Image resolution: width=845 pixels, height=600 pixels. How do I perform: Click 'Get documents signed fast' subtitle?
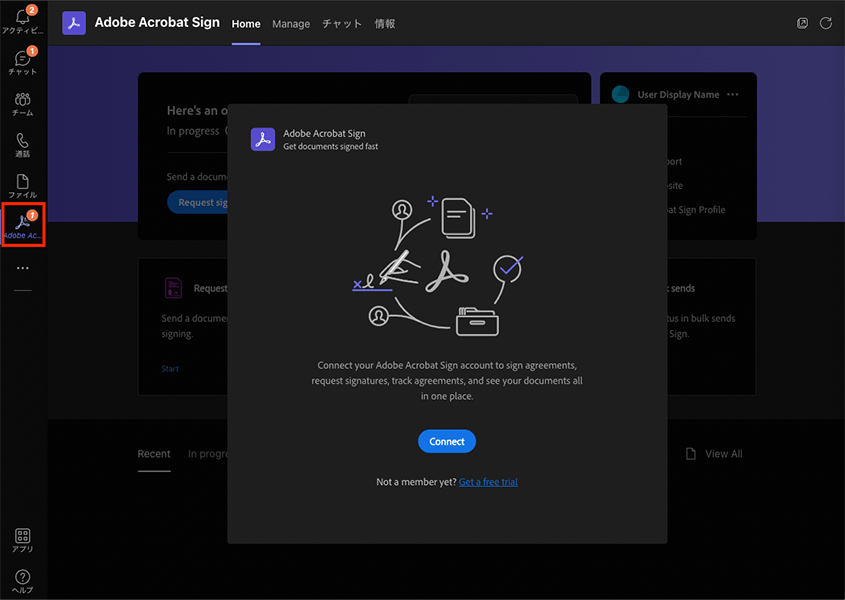click(330, 147)
